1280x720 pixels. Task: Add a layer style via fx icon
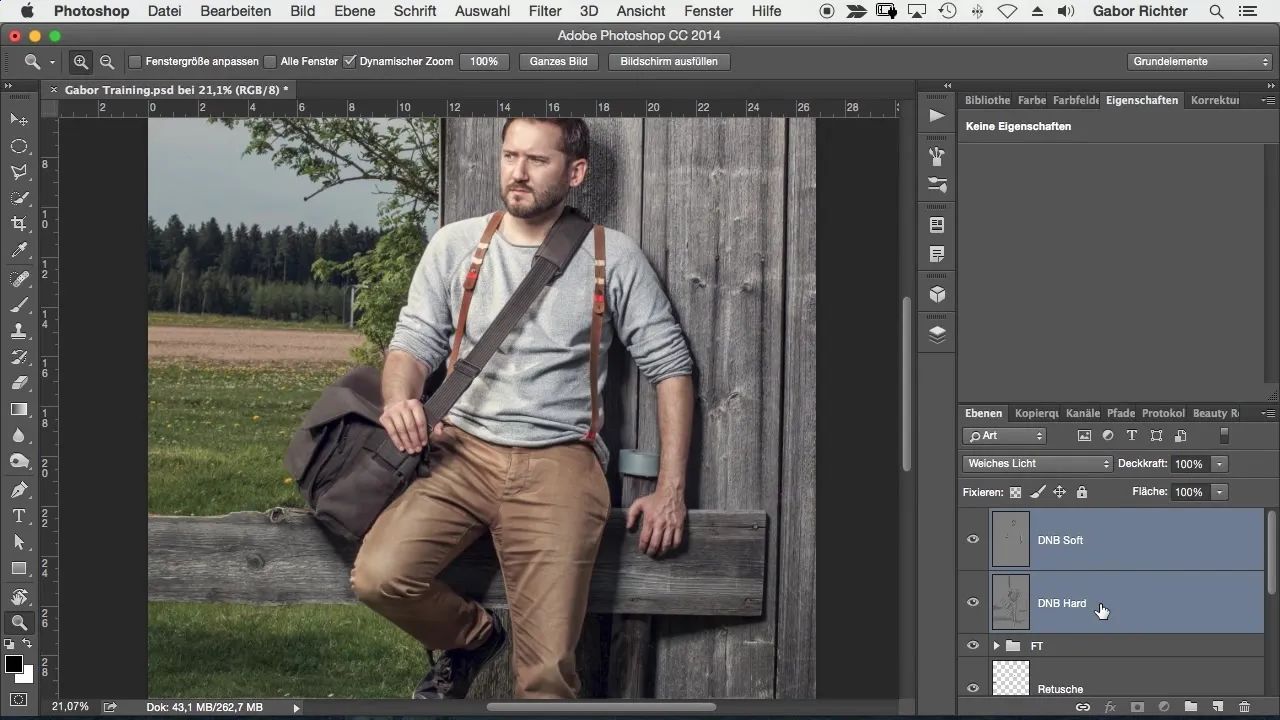pyautogui.click(x=1109, y=707)
